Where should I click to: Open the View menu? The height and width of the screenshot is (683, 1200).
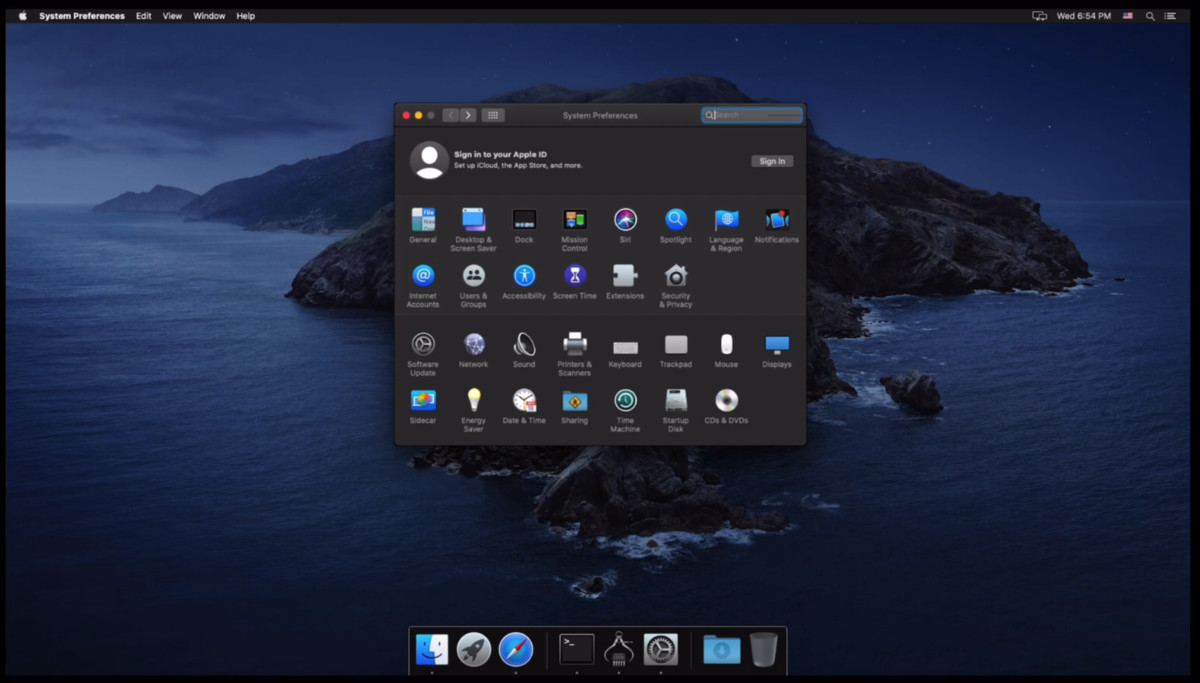pyautogui.click(x=173, y=16)
